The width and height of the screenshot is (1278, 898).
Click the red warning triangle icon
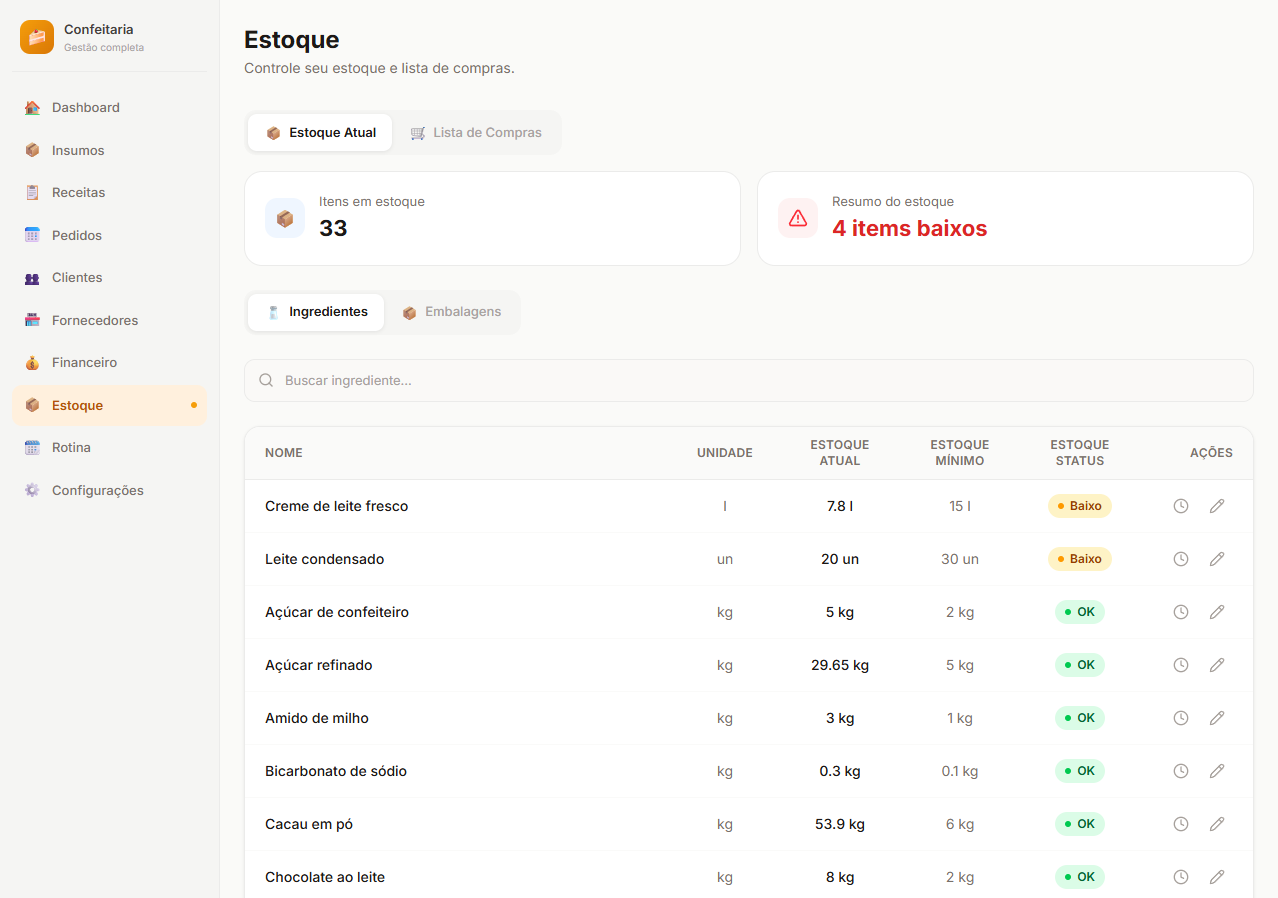click(x=797, y=218)
